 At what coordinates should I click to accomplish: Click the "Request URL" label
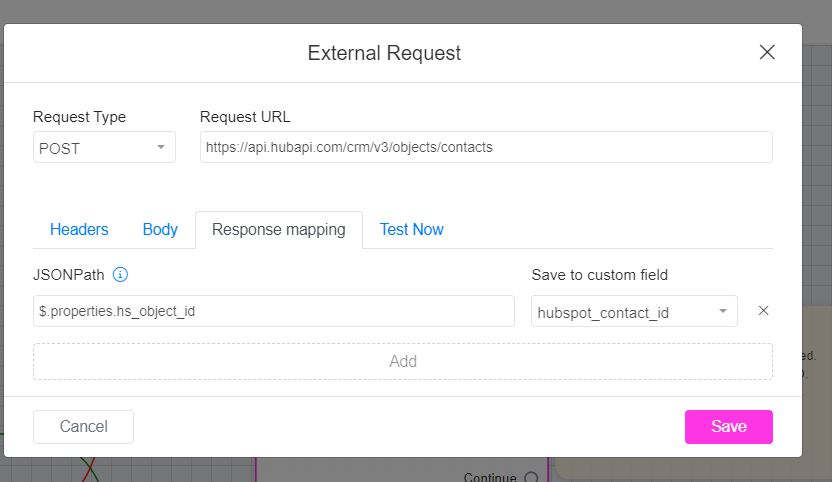245,117
